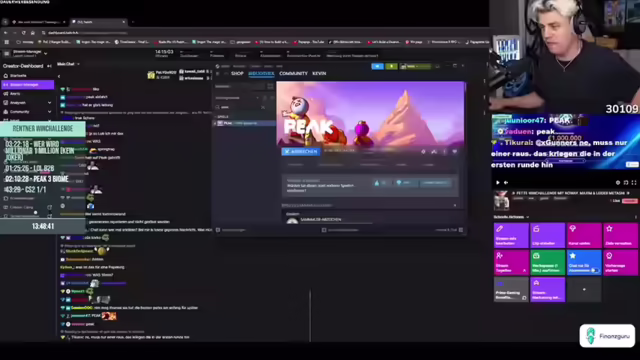Toggle Chat nur für Abonnenten switch
Viewport: 640px width, 360px height.
click(x=595, y=270)
